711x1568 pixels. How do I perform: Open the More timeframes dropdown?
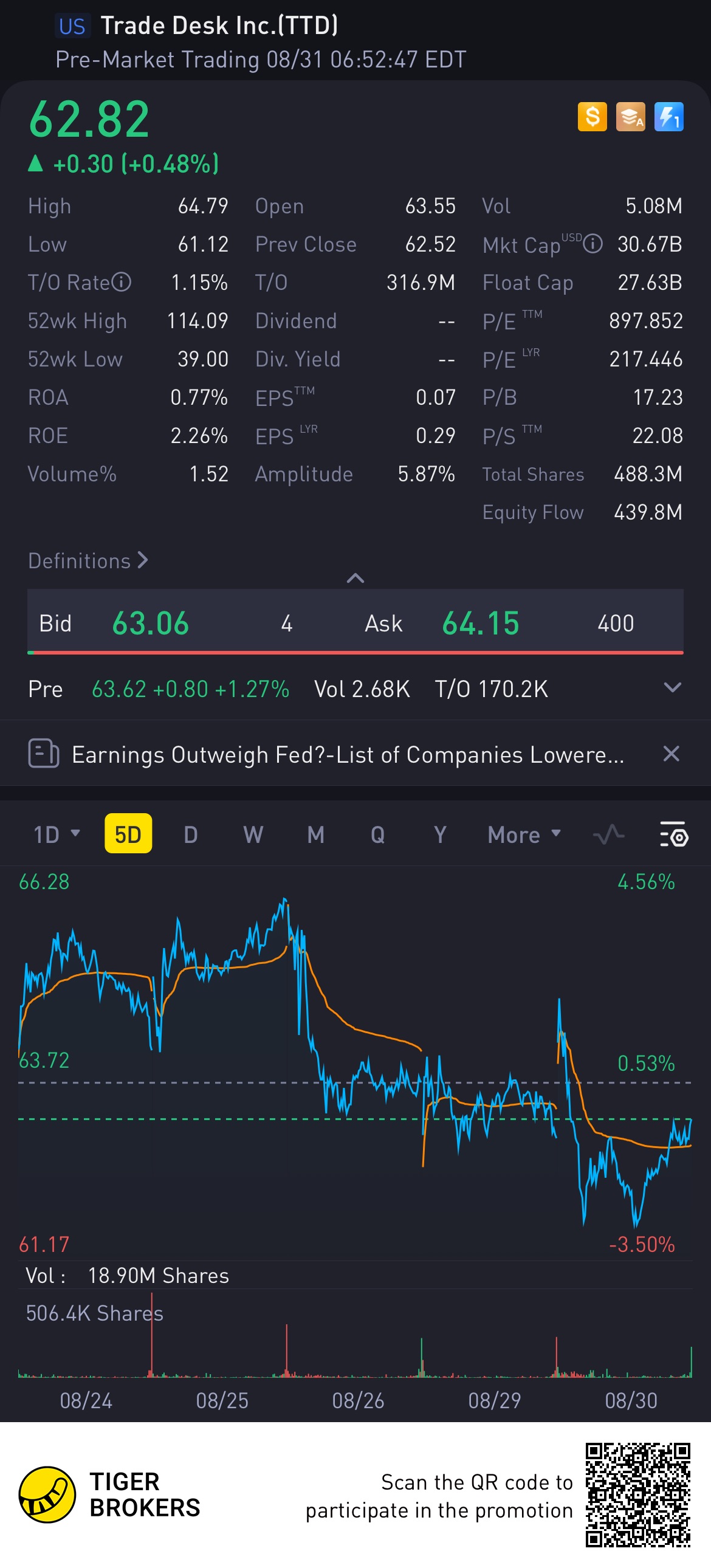point(524,834)
